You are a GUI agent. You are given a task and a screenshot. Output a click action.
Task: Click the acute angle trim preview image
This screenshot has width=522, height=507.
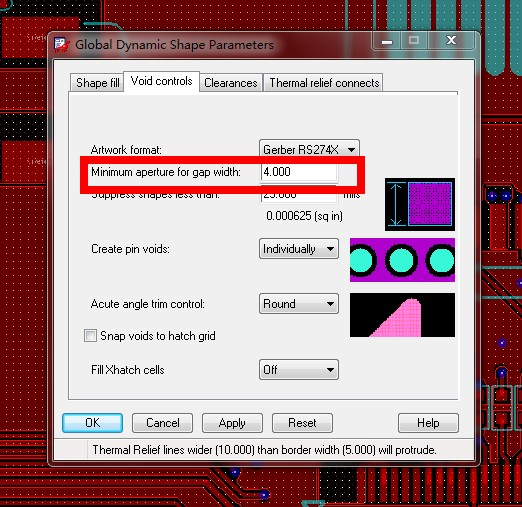(402, 315)
